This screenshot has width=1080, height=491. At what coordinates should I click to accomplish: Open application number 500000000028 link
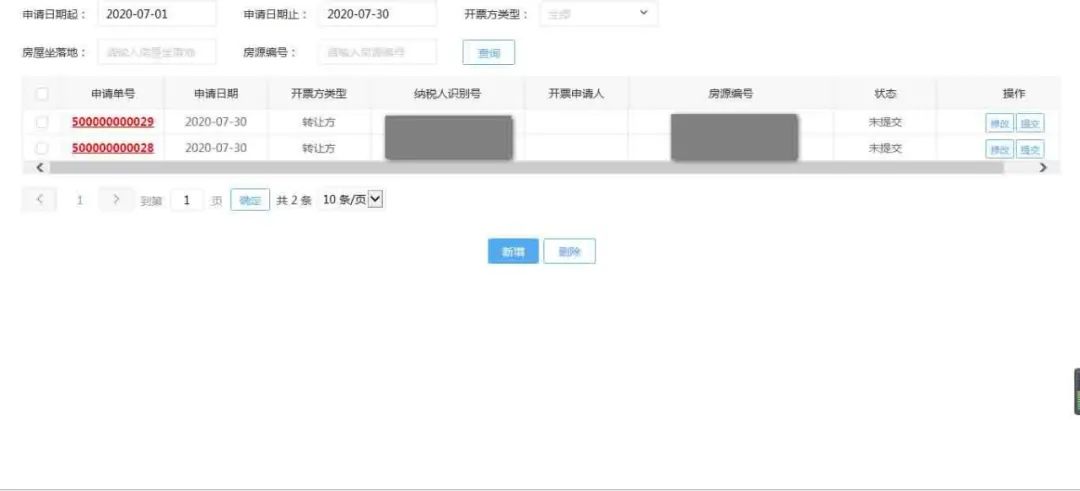point(113,148)
